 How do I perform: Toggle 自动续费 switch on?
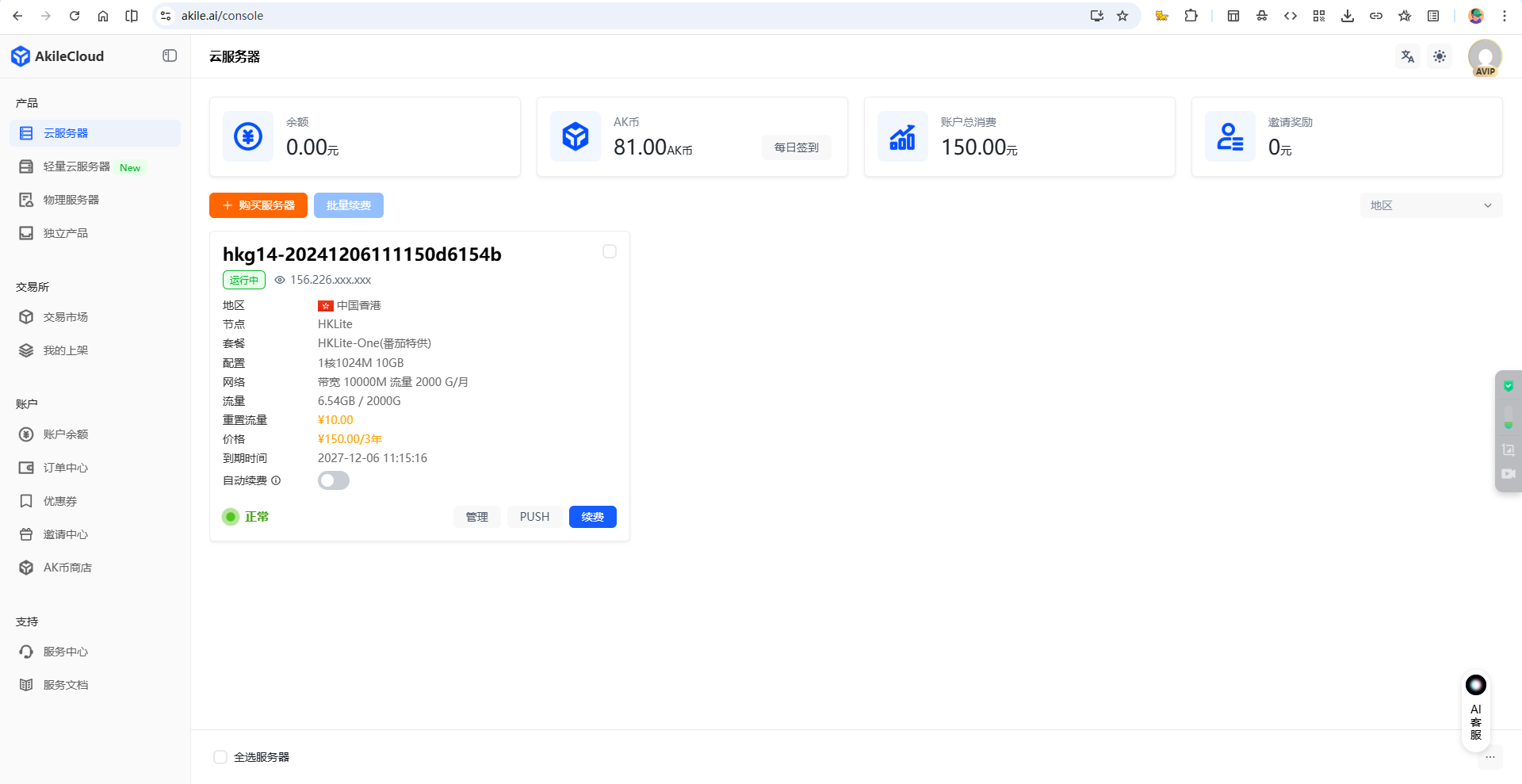click(x=334, y=480)
